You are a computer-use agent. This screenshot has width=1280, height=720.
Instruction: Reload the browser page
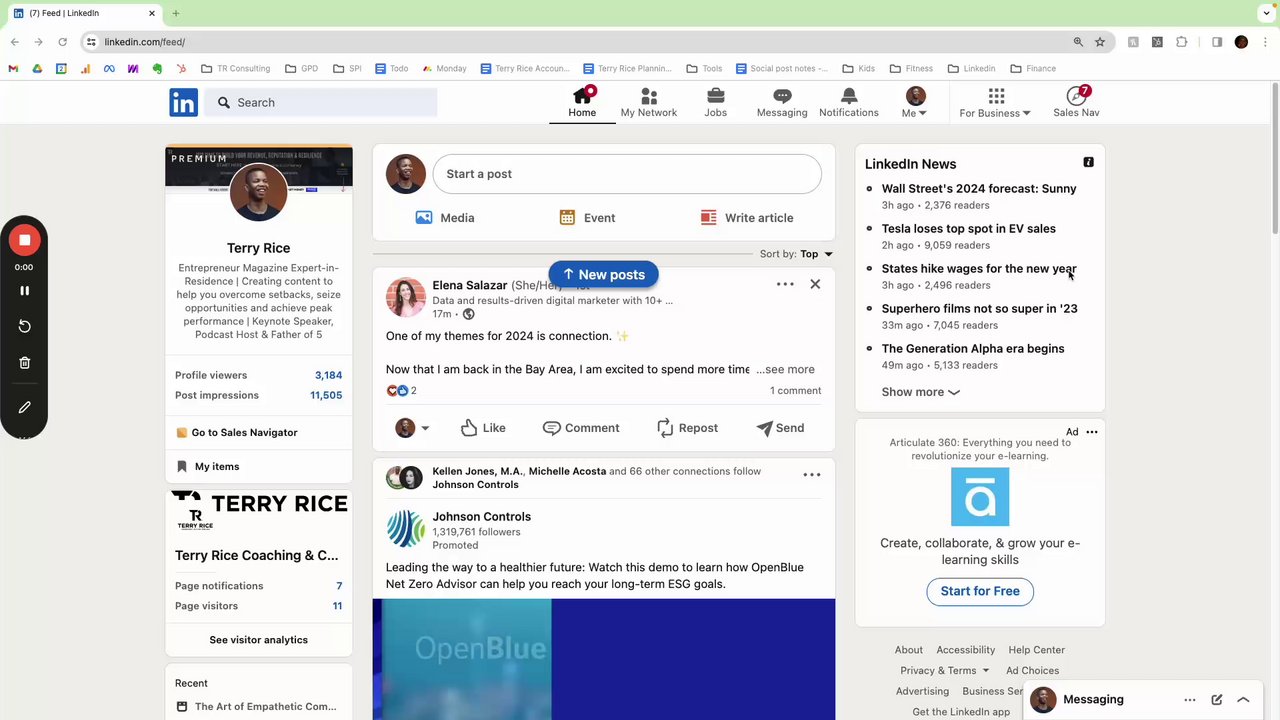(x=62, y=42)
